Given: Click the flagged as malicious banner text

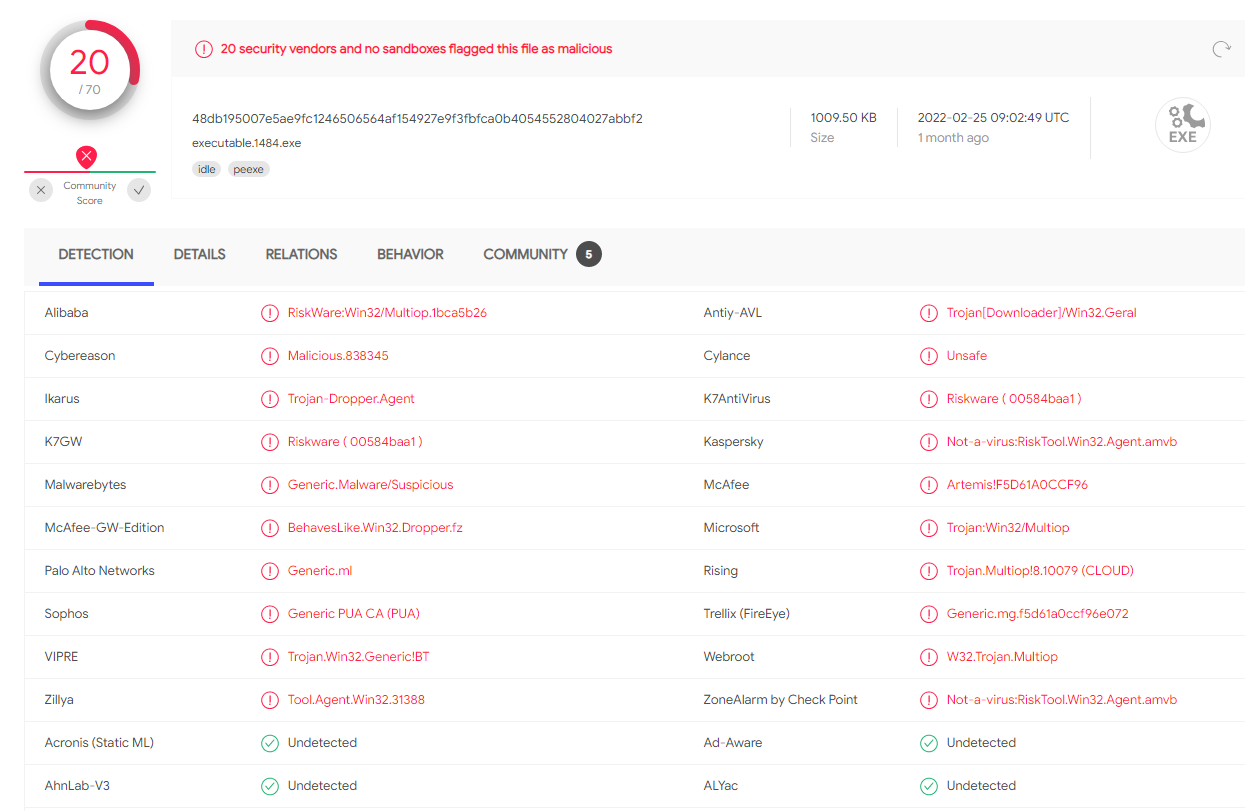Looking at the screenshot, I should [416, 49].
